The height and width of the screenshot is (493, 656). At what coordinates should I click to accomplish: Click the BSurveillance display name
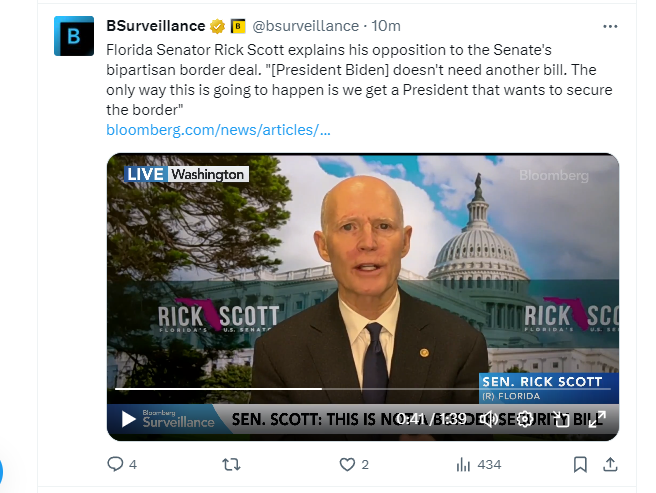click(x=155, y=26)
